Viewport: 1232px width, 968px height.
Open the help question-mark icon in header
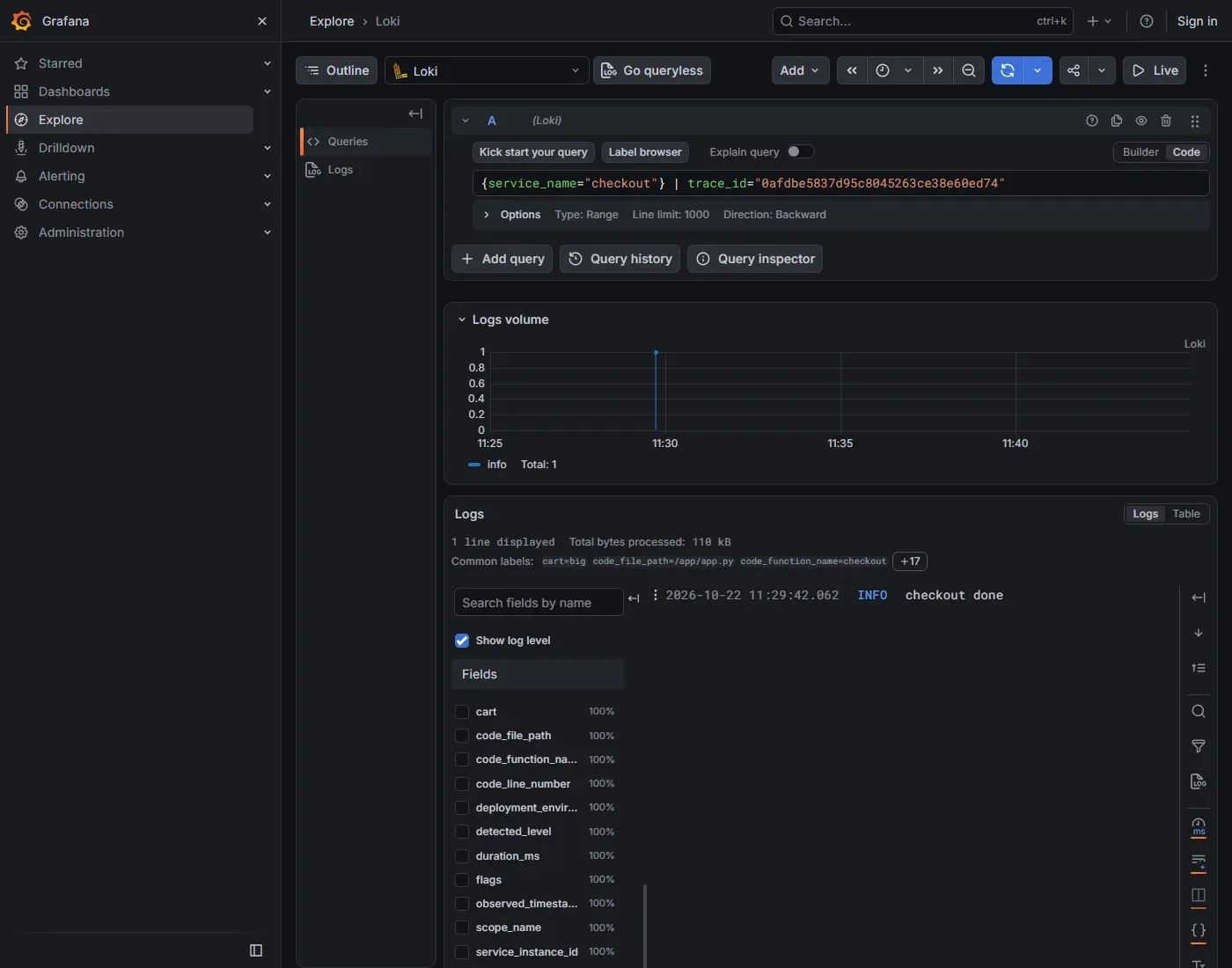pos(1147,21)
